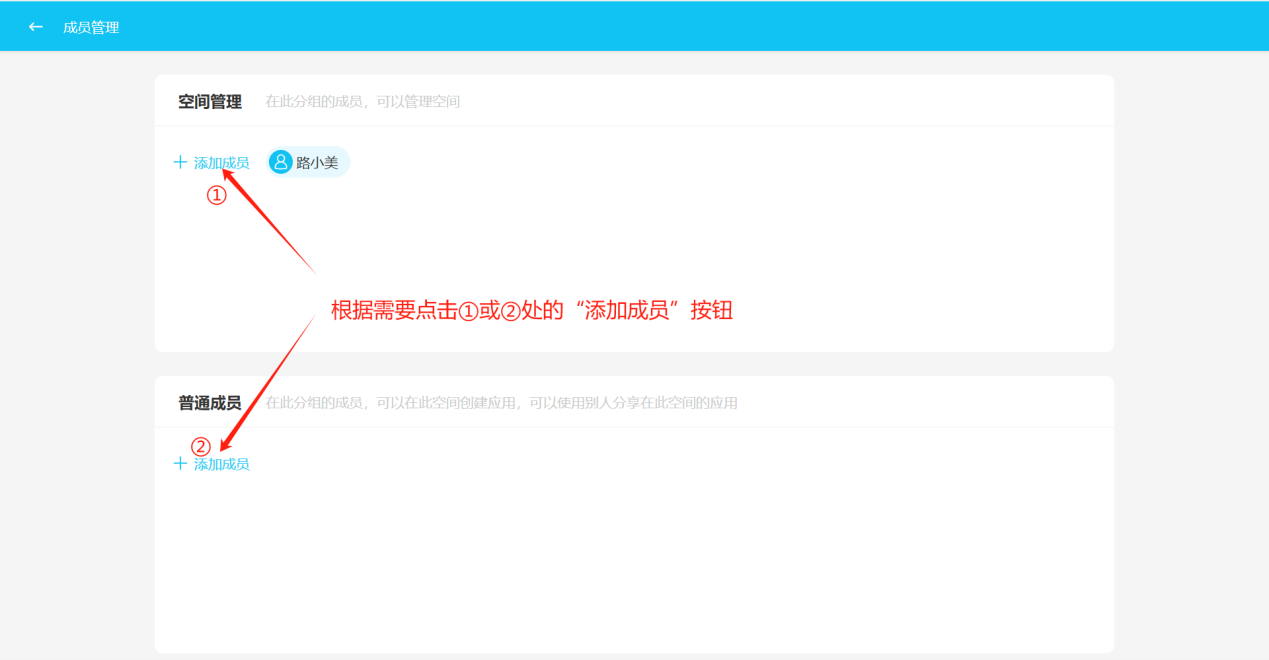Click the 成员管理 page title
Image resolution: width=1269 pixels, height=660 pixels.
click(x=91, y=27)
